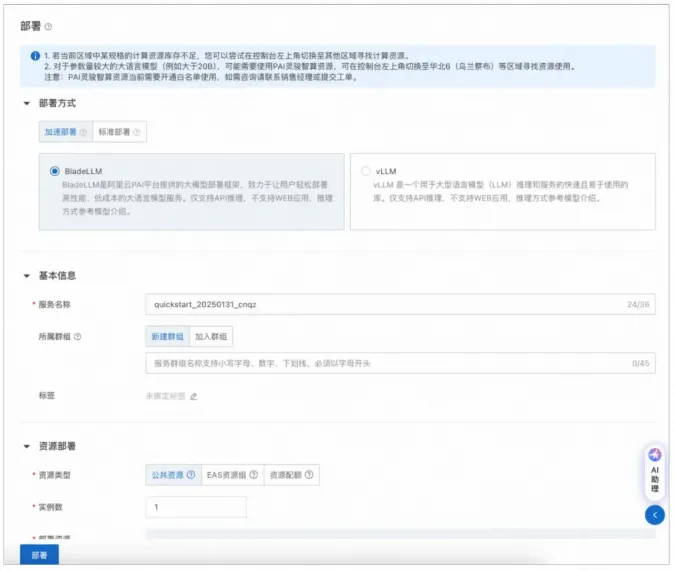
Task: Choose 公共资源 resource type
Action: click(173, 475)
